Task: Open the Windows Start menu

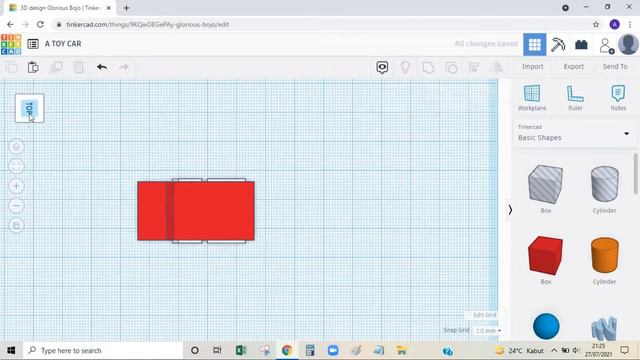Action: coord(11,350)
